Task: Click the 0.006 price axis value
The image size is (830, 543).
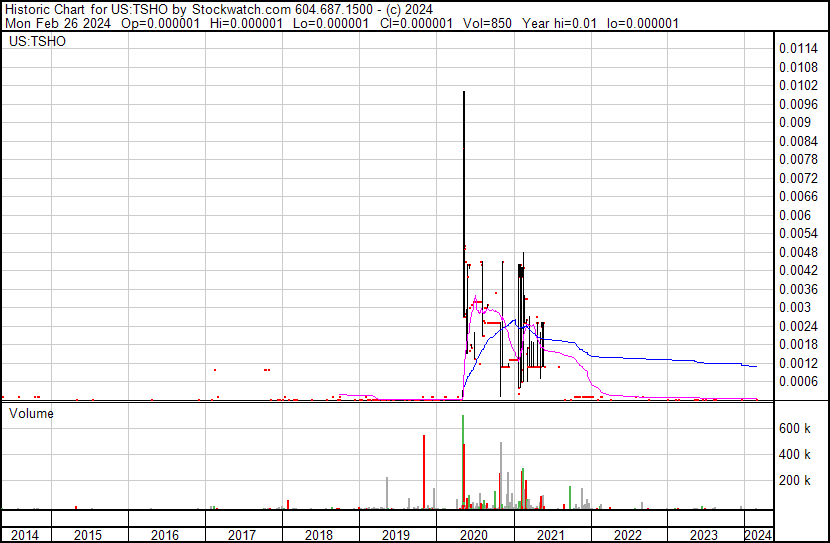Action: (x=795, y=215)
